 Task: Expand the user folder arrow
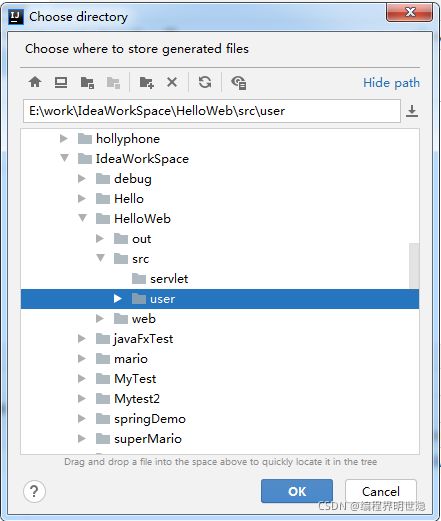point(117,298)
